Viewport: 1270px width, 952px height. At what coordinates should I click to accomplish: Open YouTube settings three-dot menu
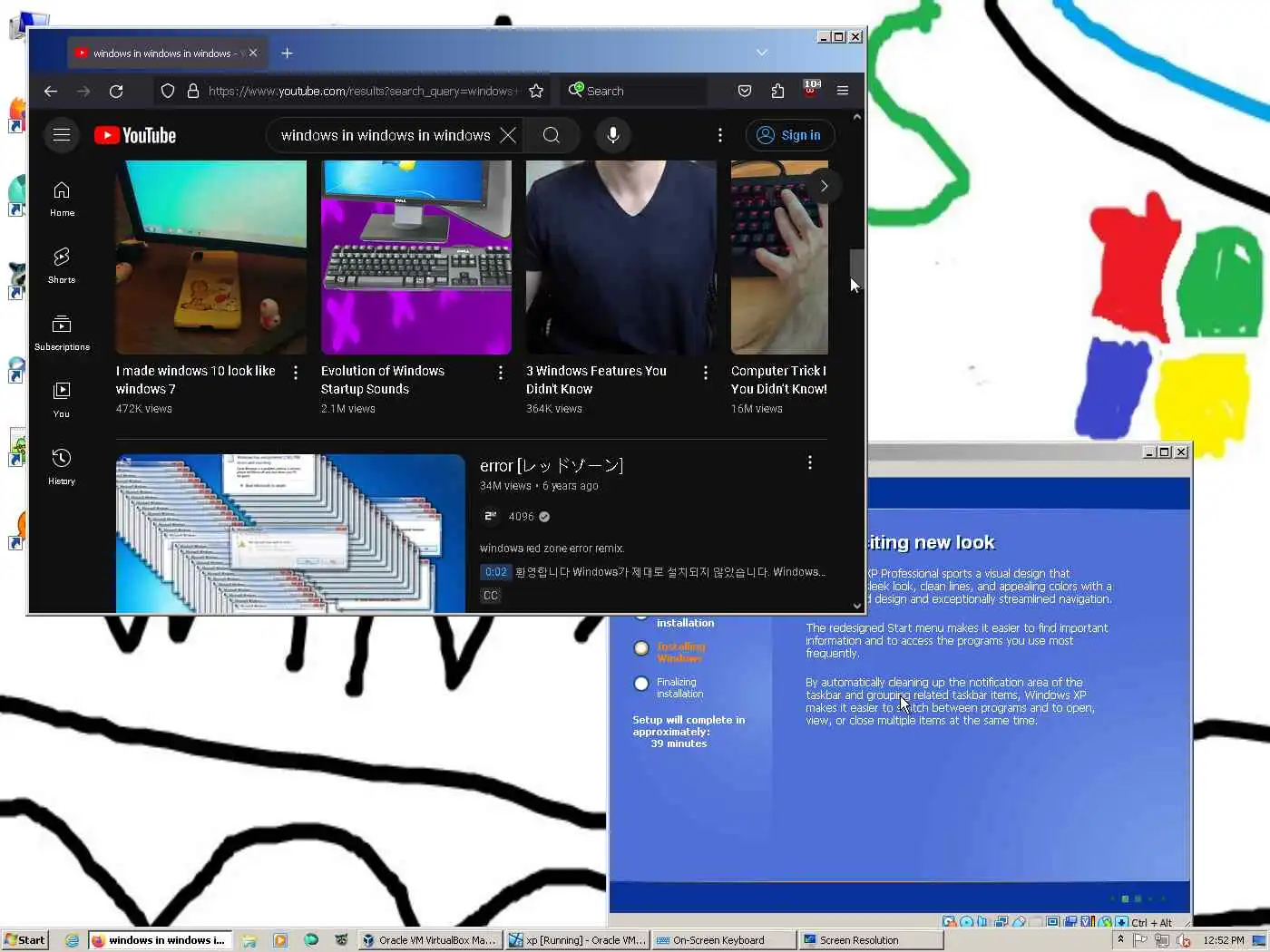coord(720,135)
